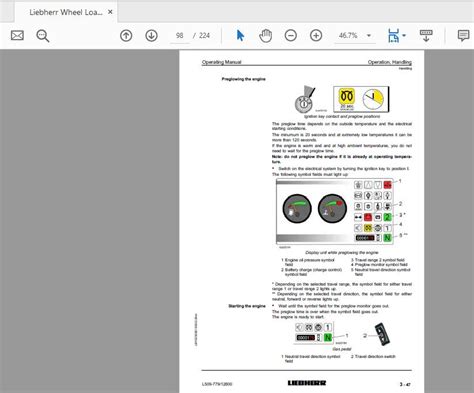474x393 pixels.
Task: Click the ignition key preglow illustration
Action: [x=341, y=99]
